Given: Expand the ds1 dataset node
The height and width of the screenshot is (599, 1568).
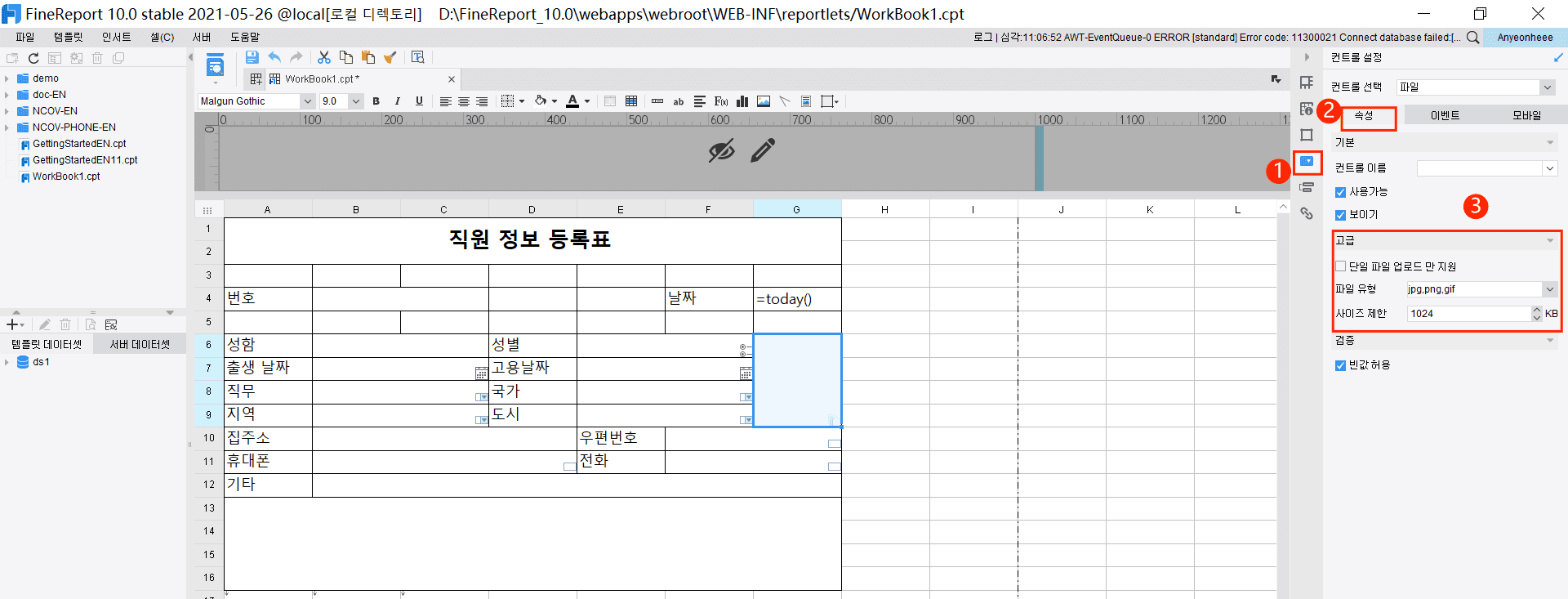Looking at the screenshot, I should [7, 362].
